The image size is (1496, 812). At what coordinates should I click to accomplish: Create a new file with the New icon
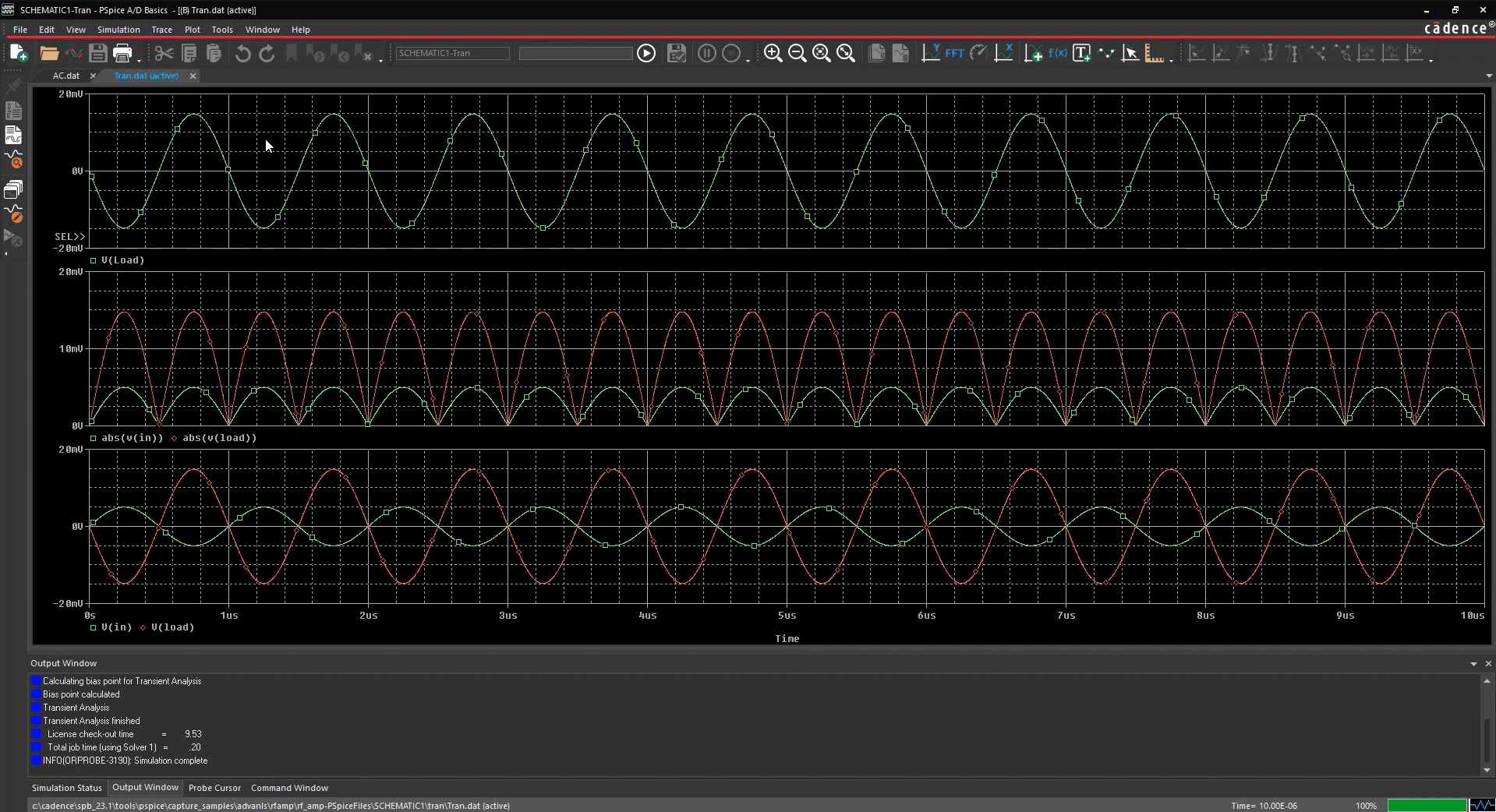19,53
